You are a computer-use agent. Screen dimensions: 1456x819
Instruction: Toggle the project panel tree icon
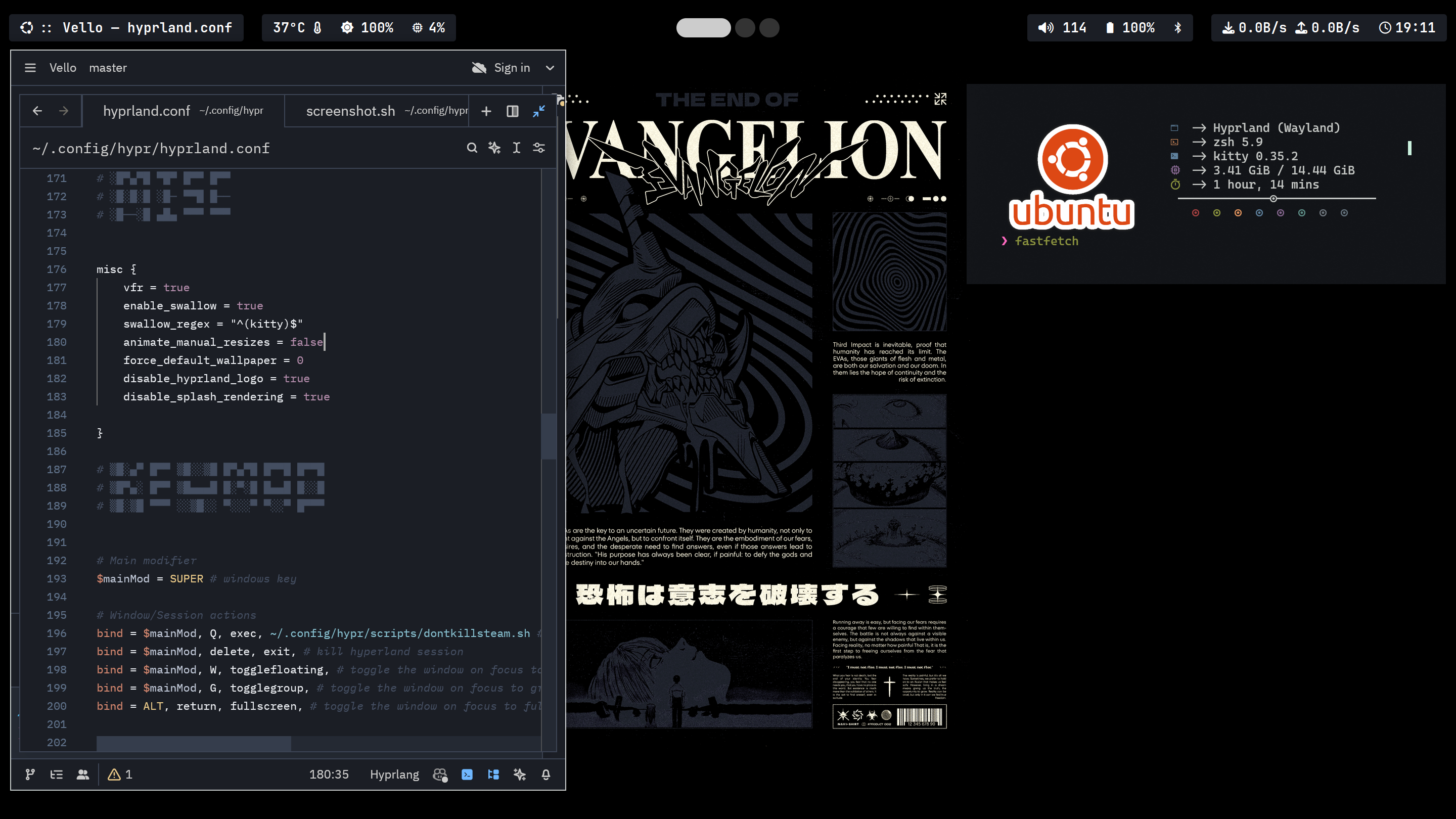[493, 775]
